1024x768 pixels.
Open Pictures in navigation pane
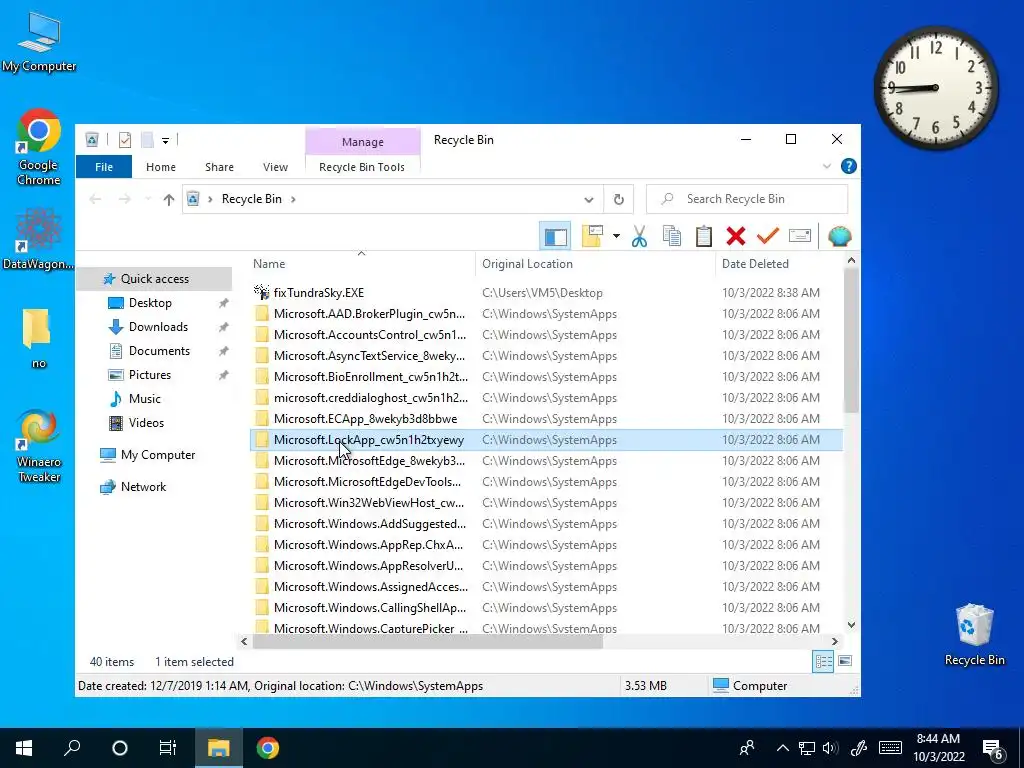pyautogui.click(x=150, y=375)
